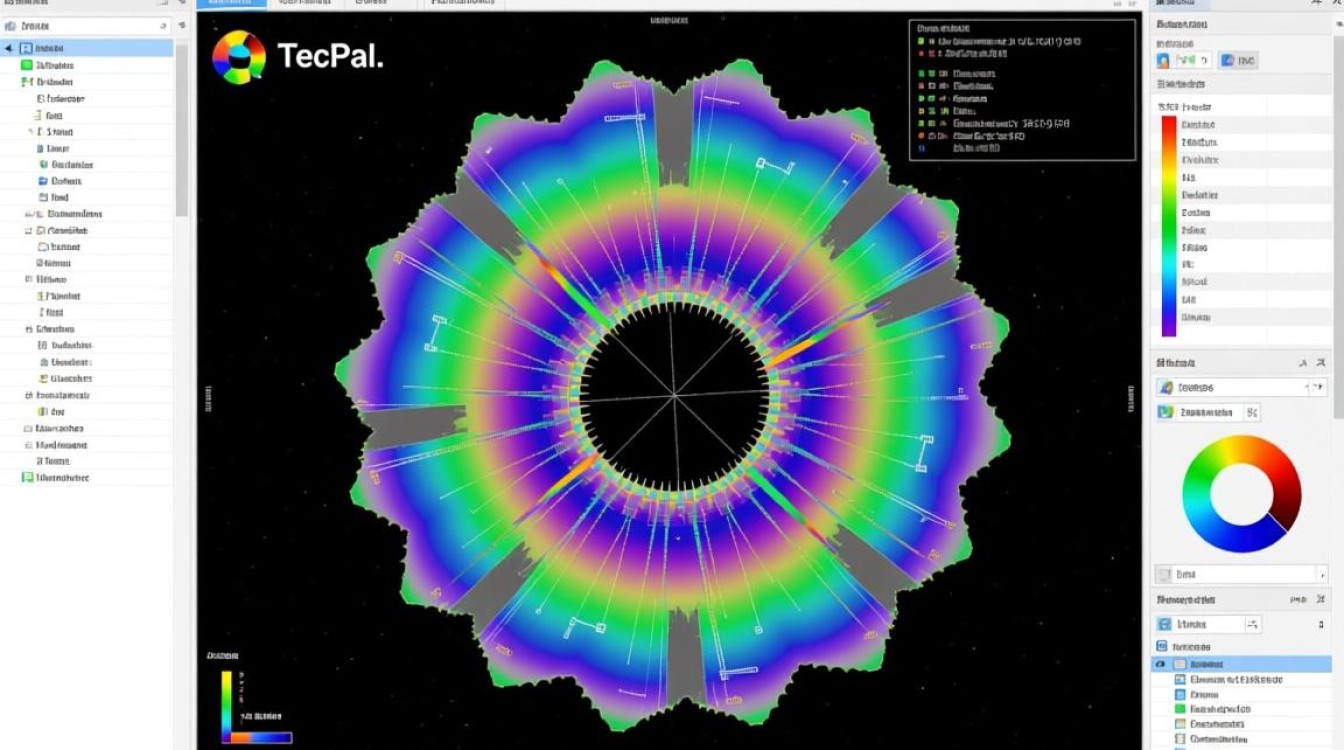Click the TecPal rainbow logo icon

click(x=239, y=57)
